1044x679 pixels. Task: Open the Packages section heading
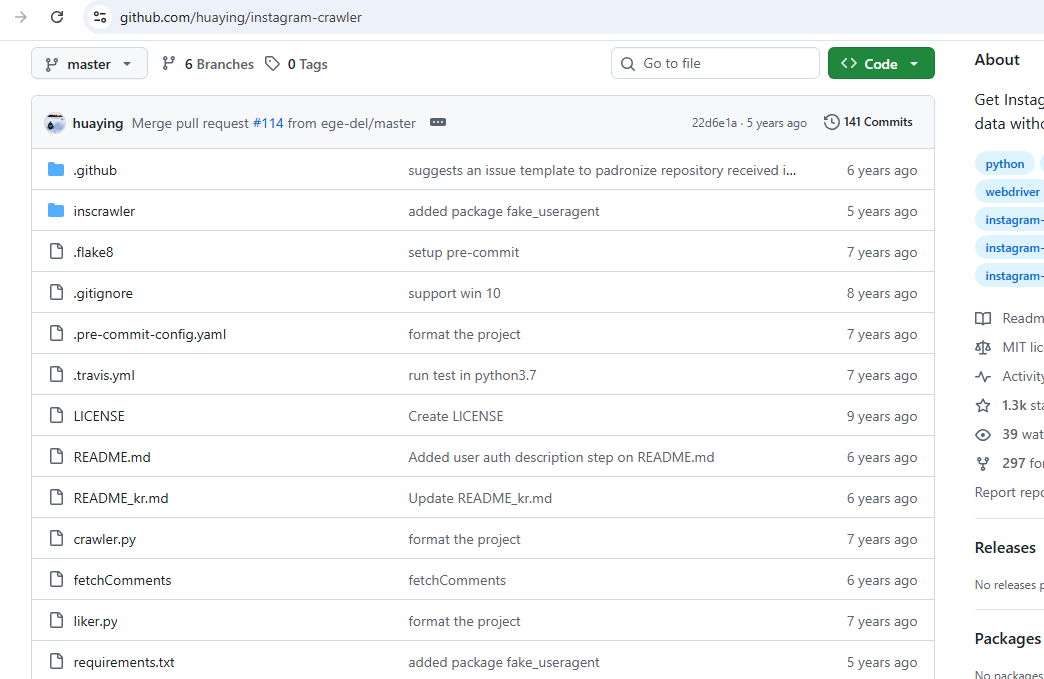[x=1007, y=638]
